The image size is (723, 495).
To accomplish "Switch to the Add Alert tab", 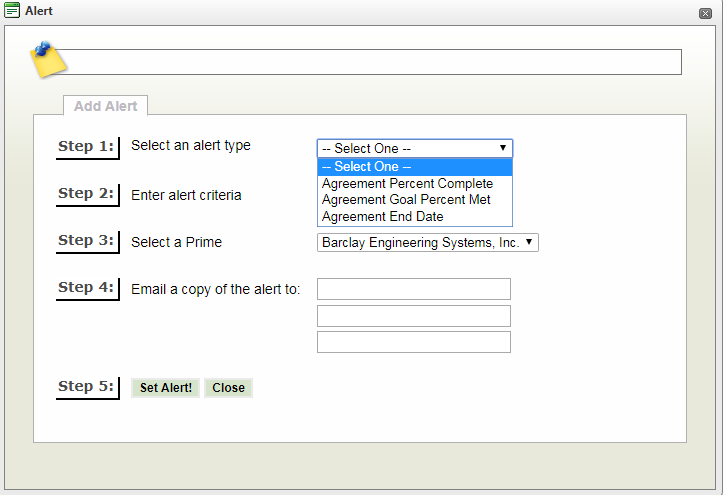I will pos(106,106).
